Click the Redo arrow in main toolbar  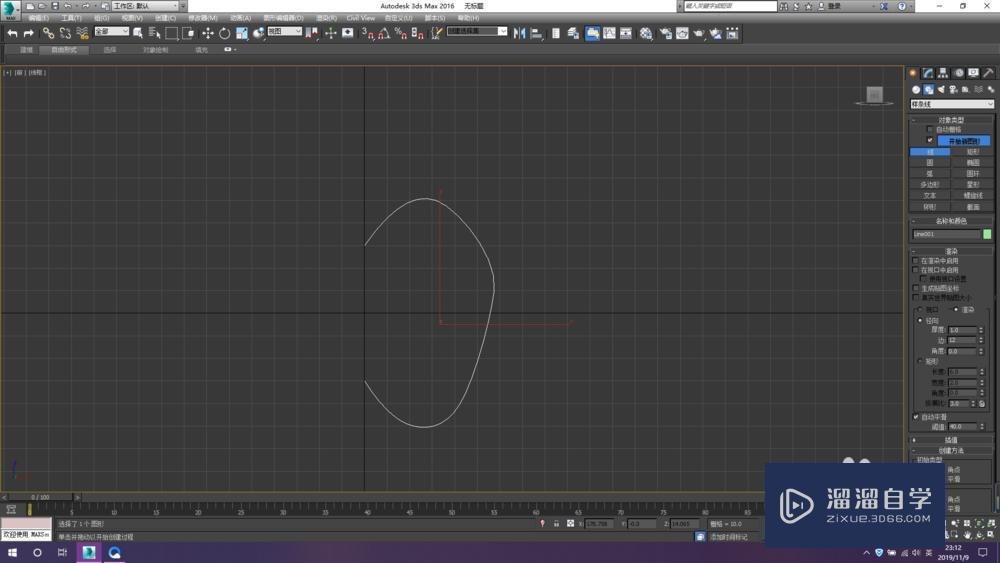point(29,33)
